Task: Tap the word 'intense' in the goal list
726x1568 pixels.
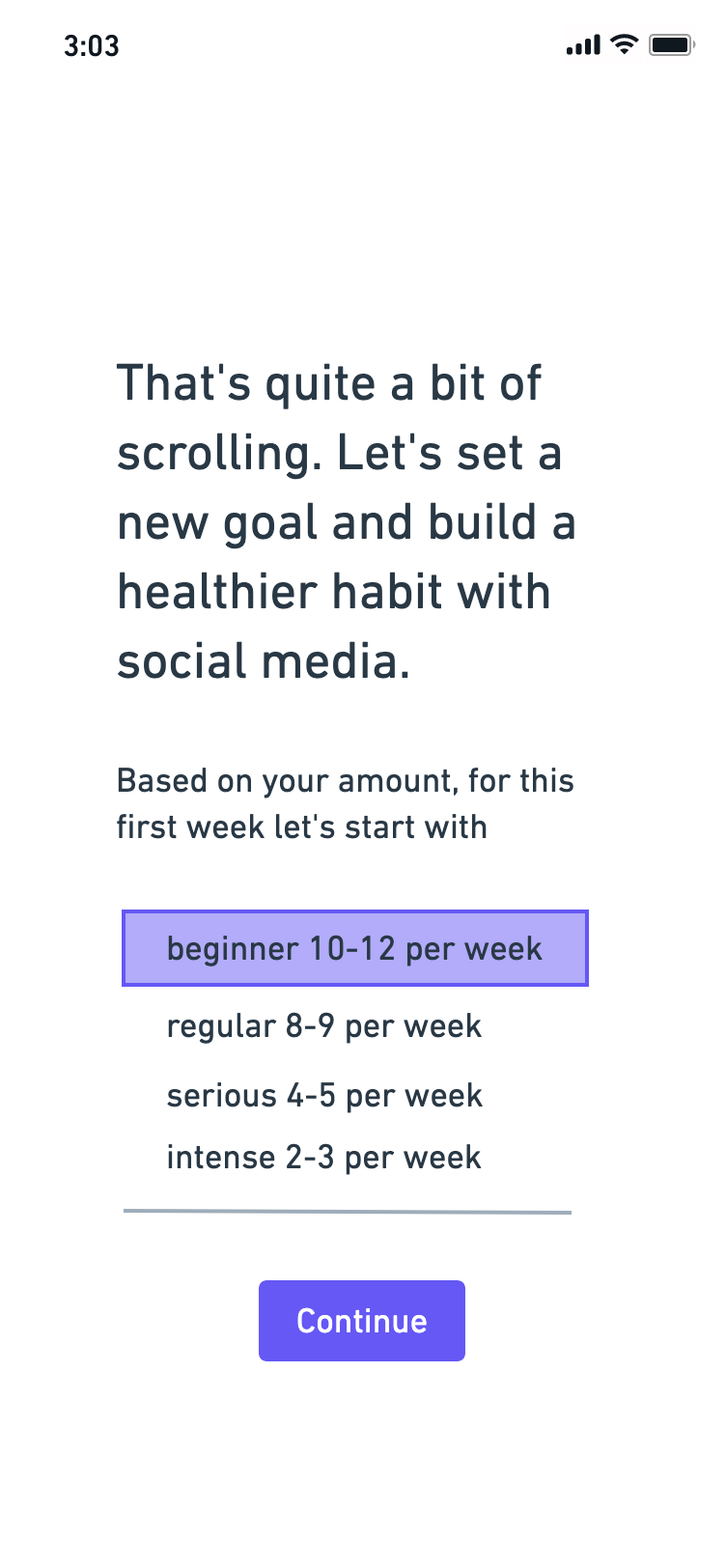Action: 221,1157
